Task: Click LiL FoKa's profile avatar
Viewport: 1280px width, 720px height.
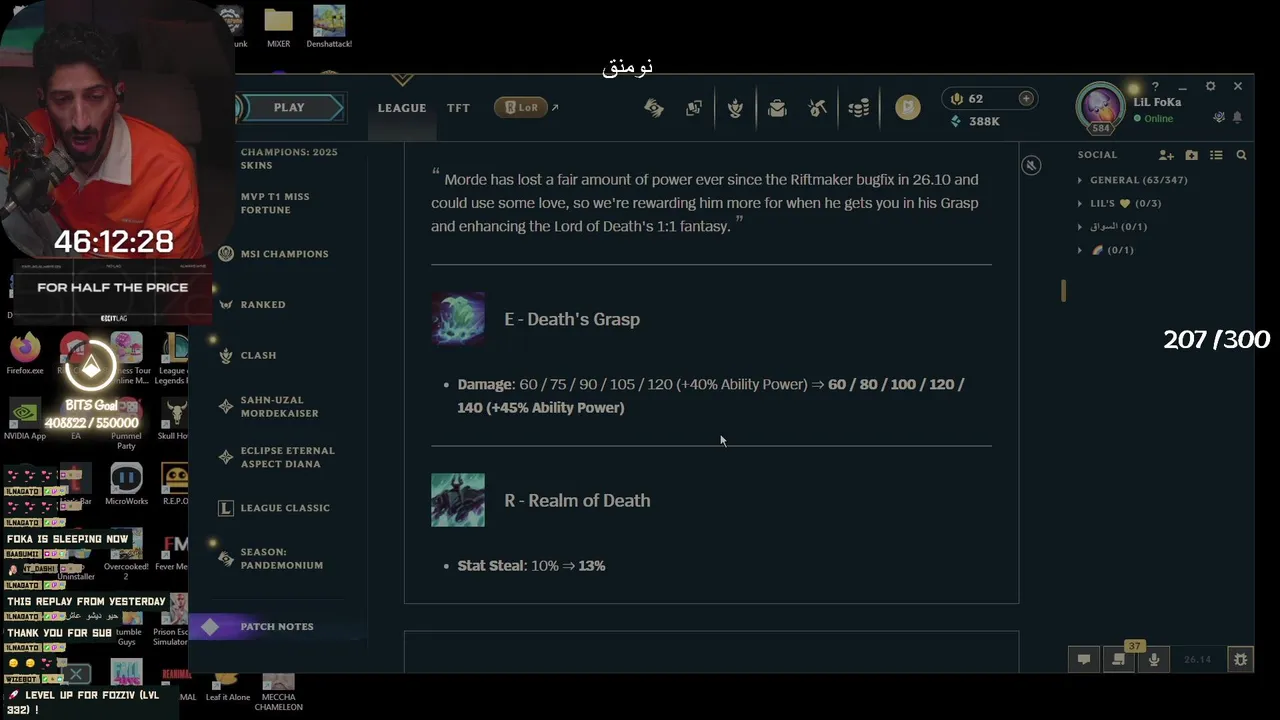Action: tap(1101, 106)
